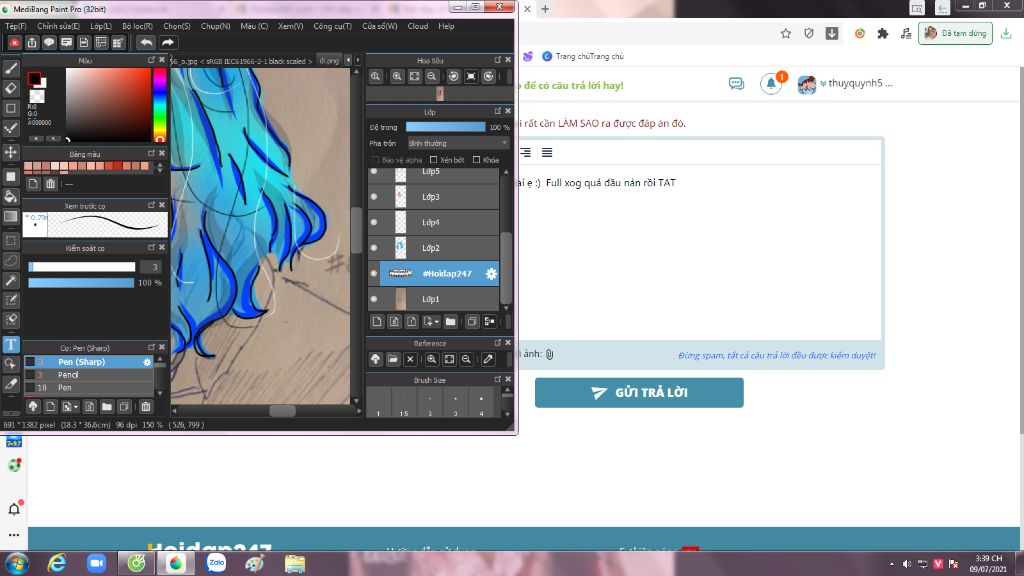Zoom out in the navigator panel
Viewport: 1024px width, 576px height.
432,76
